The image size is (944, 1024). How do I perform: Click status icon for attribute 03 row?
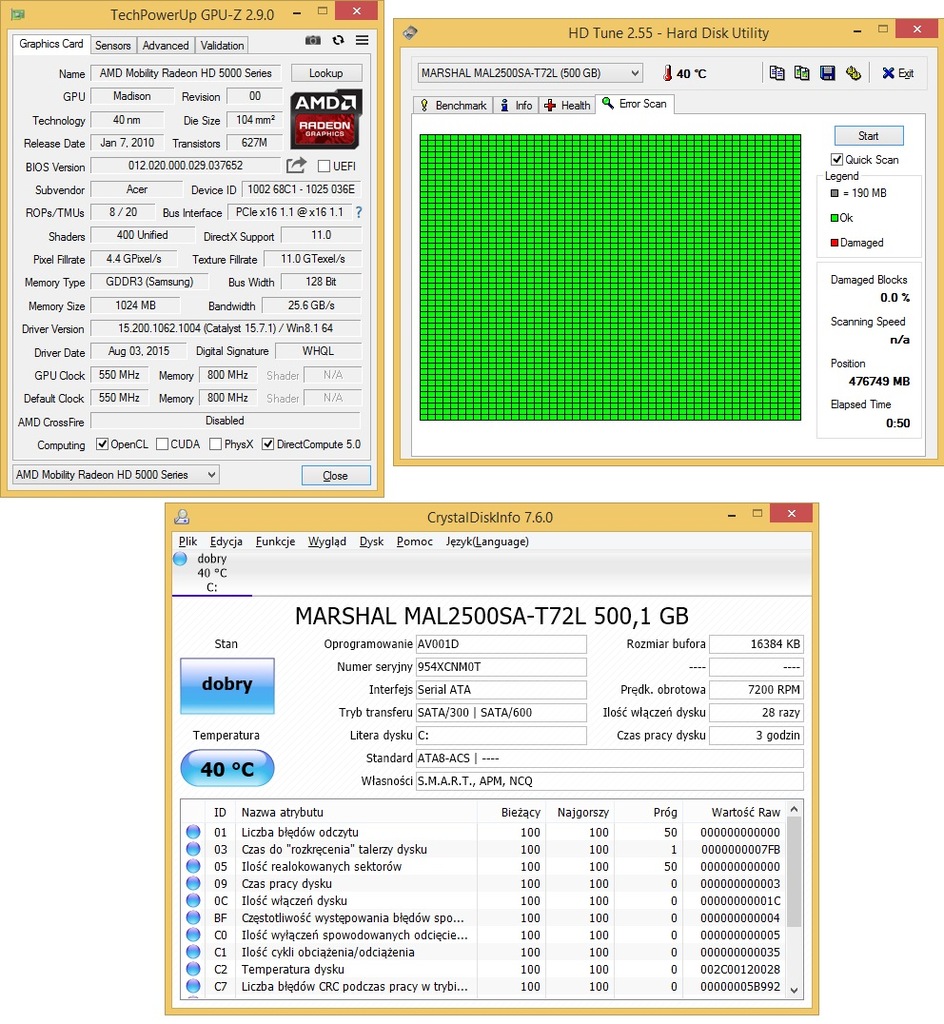(193, 849)
